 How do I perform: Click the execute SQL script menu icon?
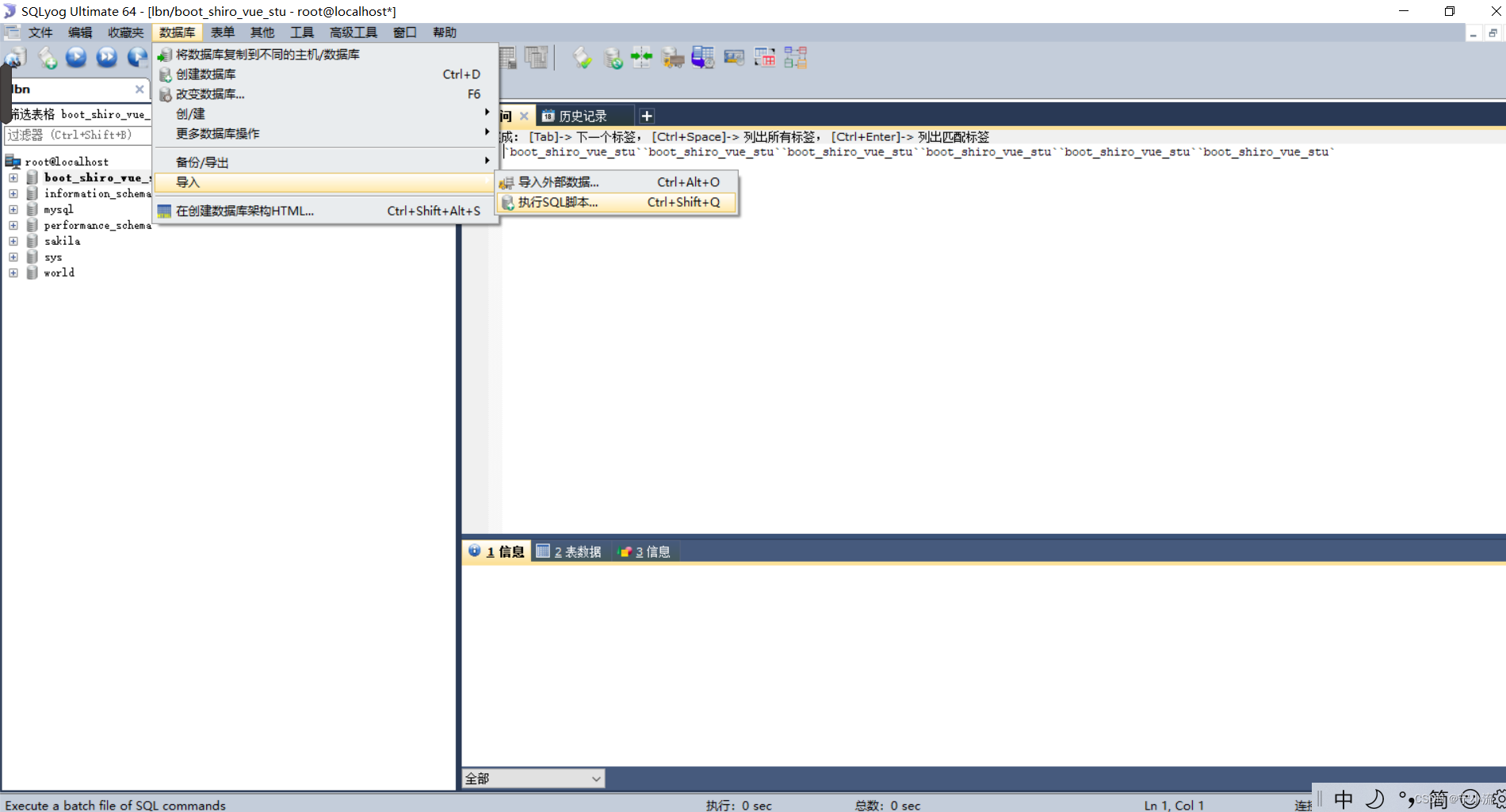point(507,203)
